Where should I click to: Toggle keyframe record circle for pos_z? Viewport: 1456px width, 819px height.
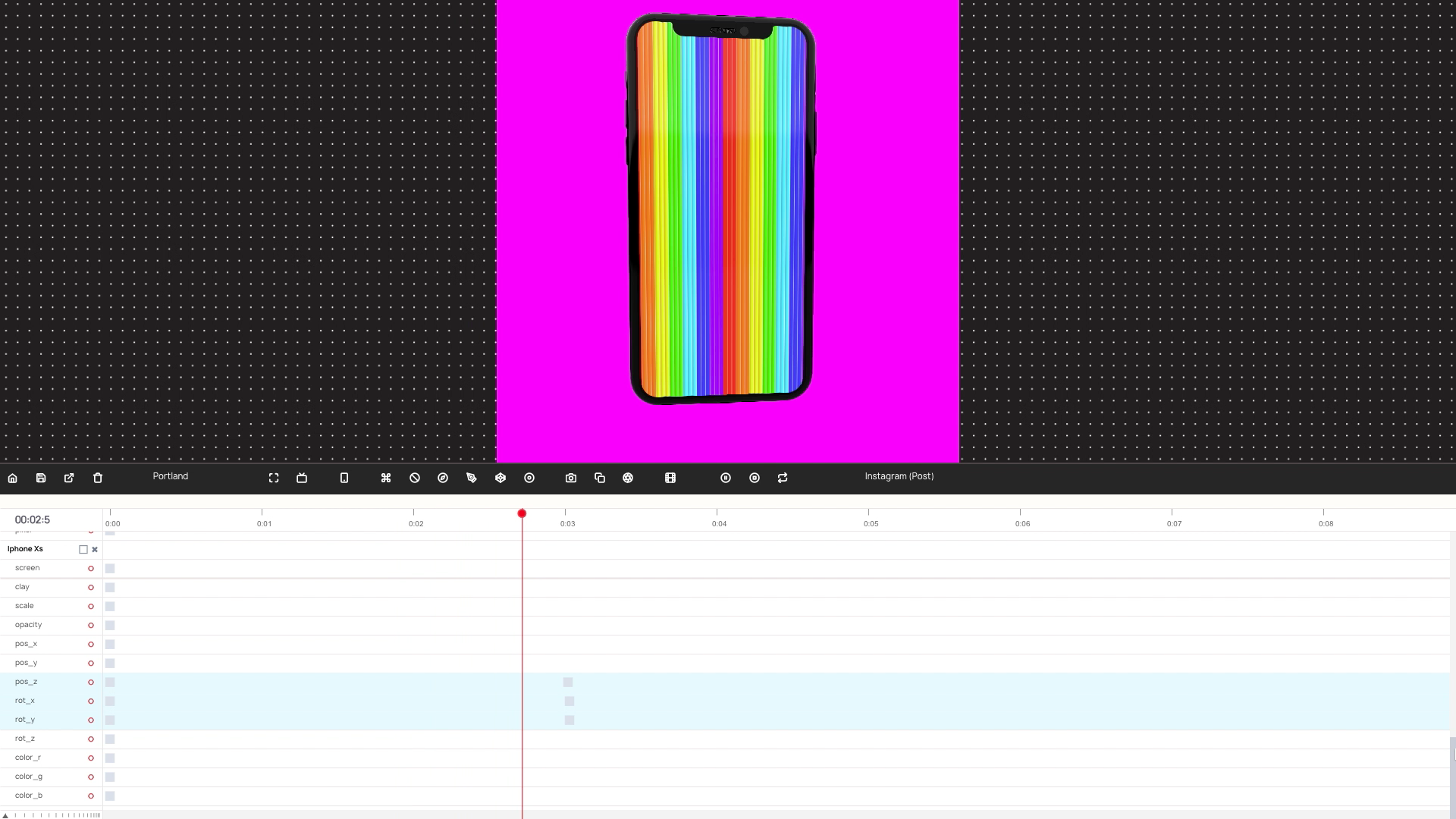click(x=91, y=682)
